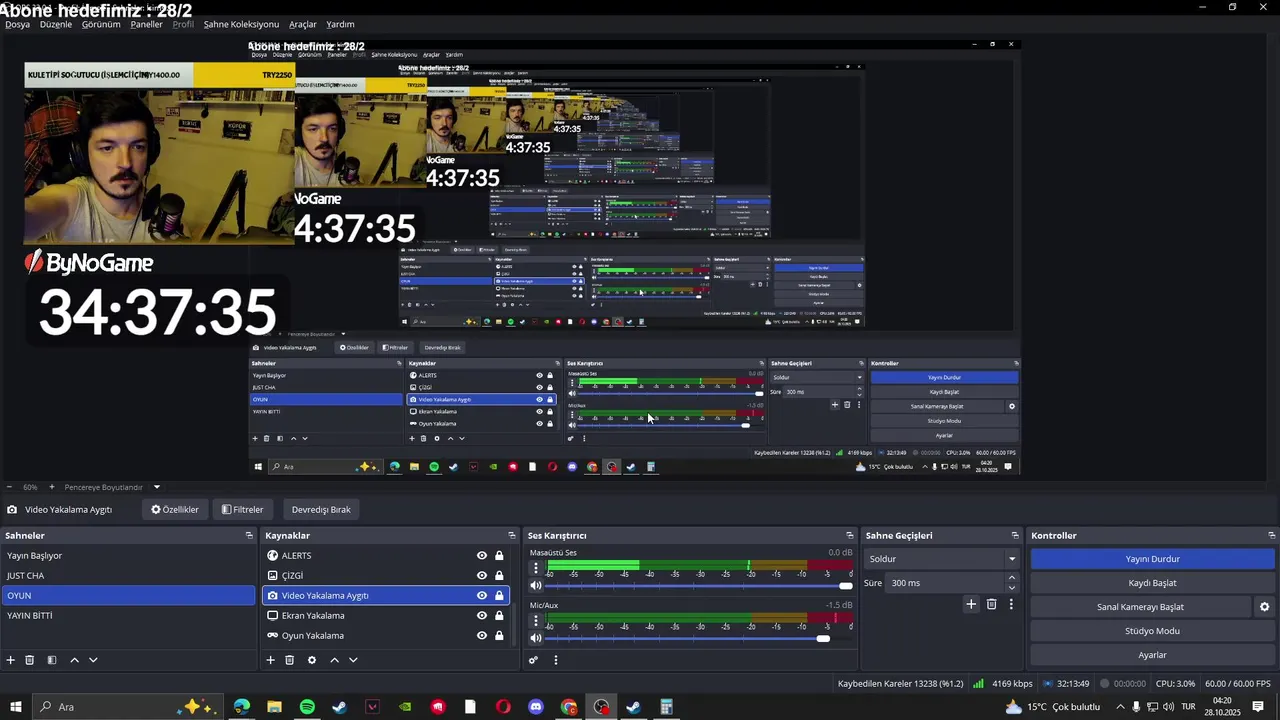Open the Pencereye Boyutlandır preview scaling dropdown
This screenshot has width=1280, height=720.
pyautogui.click(x=112, y=487)
